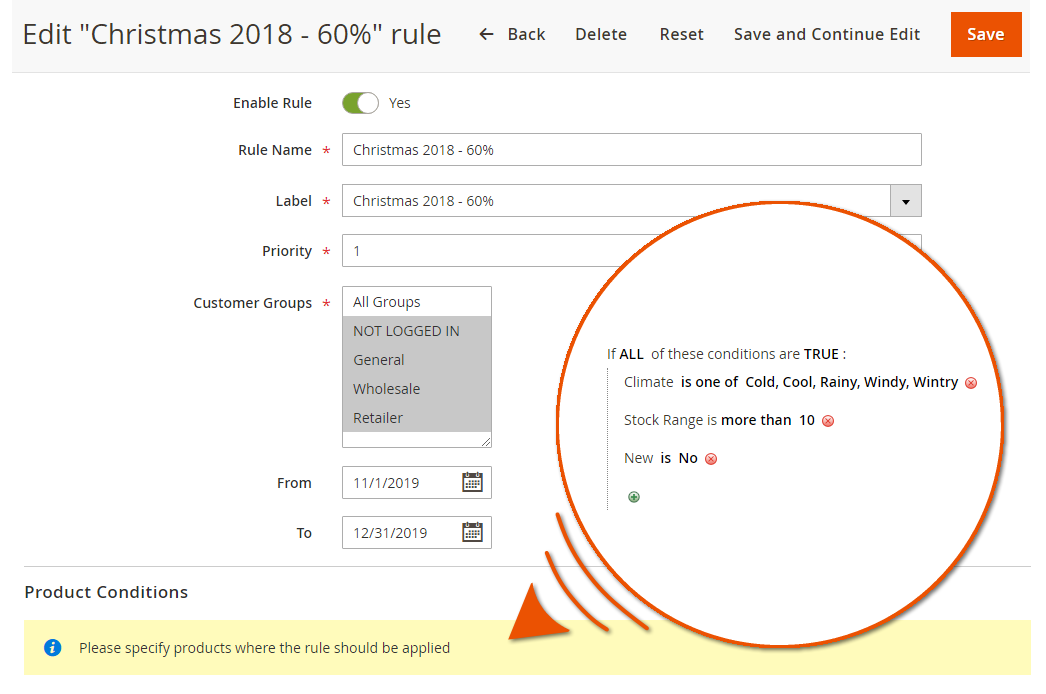
Task: Click the Delete rule button
Action: tap(601, 34)
